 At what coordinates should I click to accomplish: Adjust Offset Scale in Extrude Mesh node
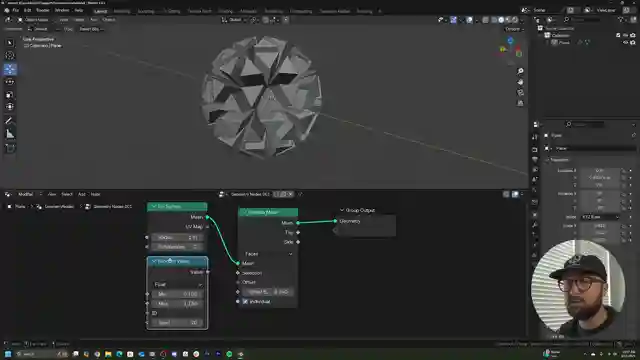click(268, 292)
